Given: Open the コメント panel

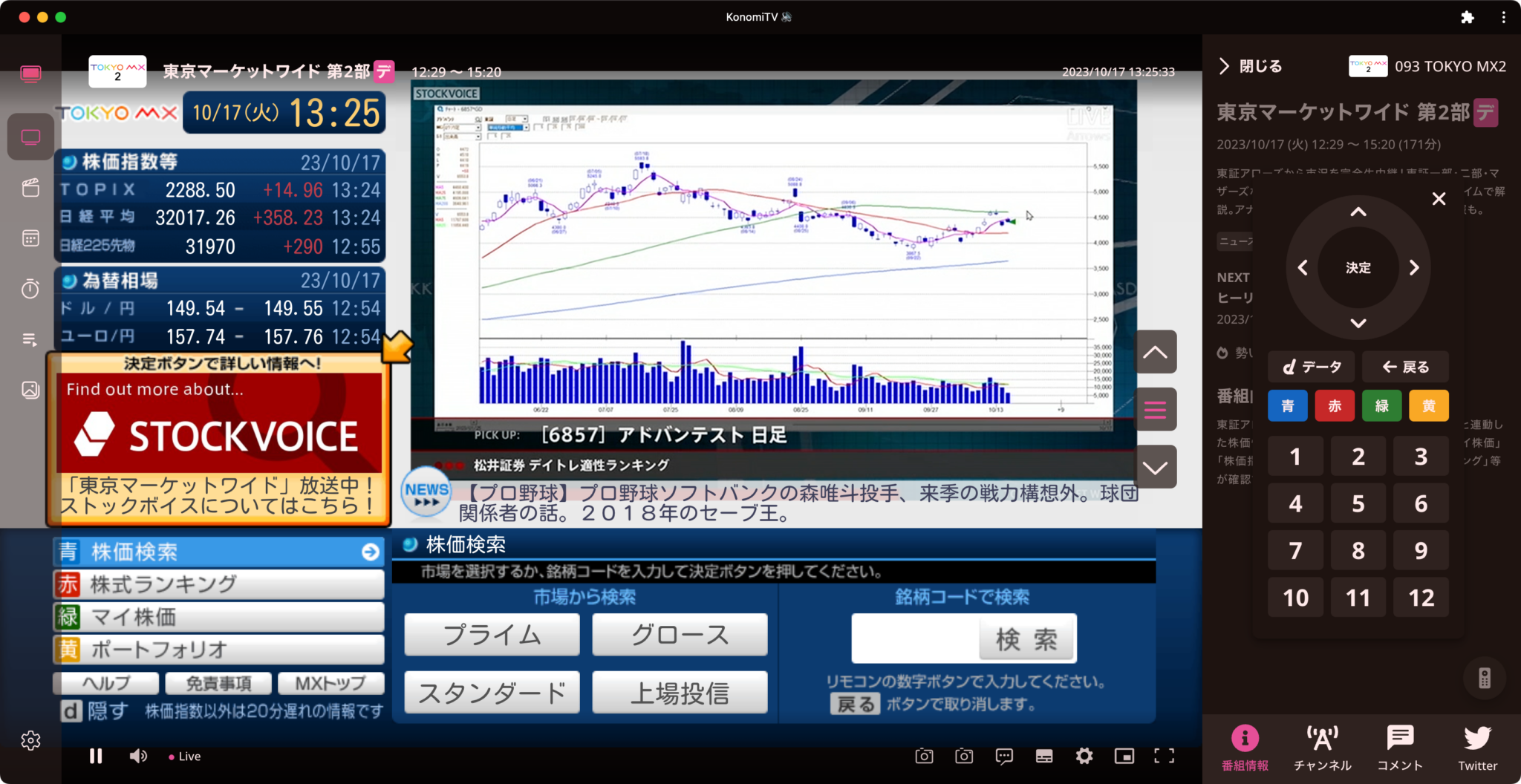Looking at the screenshot, I should coord(1399,746).
